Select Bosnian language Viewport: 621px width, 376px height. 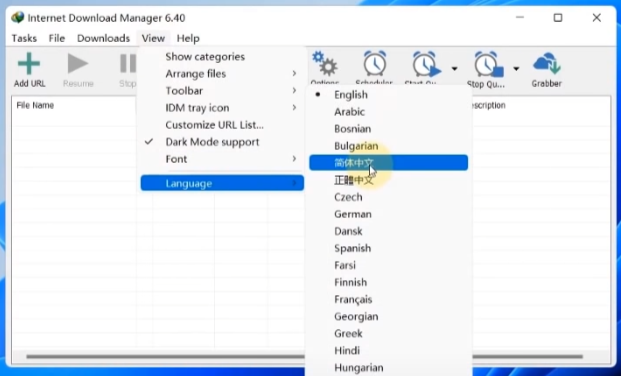388,129
